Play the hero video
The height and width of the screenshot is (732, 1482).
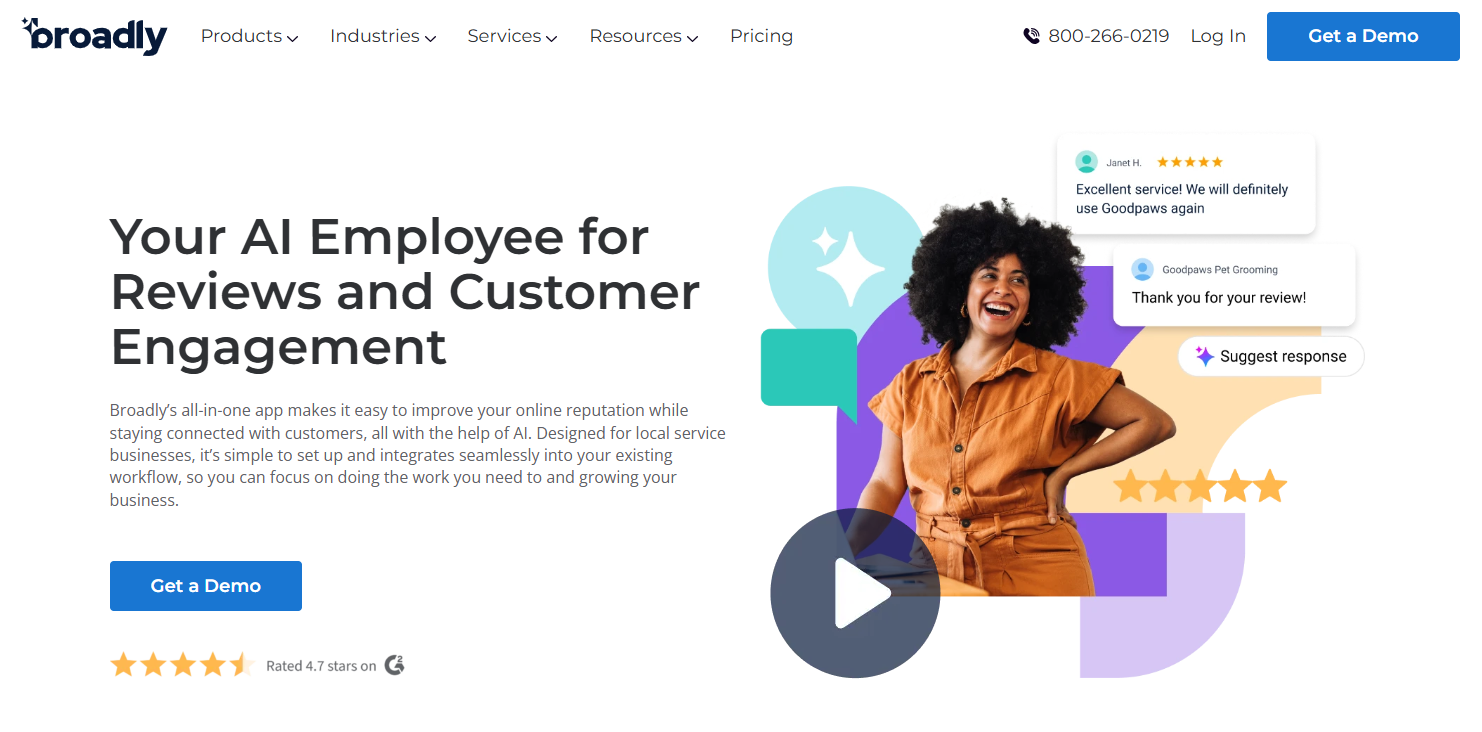point(855,594)
